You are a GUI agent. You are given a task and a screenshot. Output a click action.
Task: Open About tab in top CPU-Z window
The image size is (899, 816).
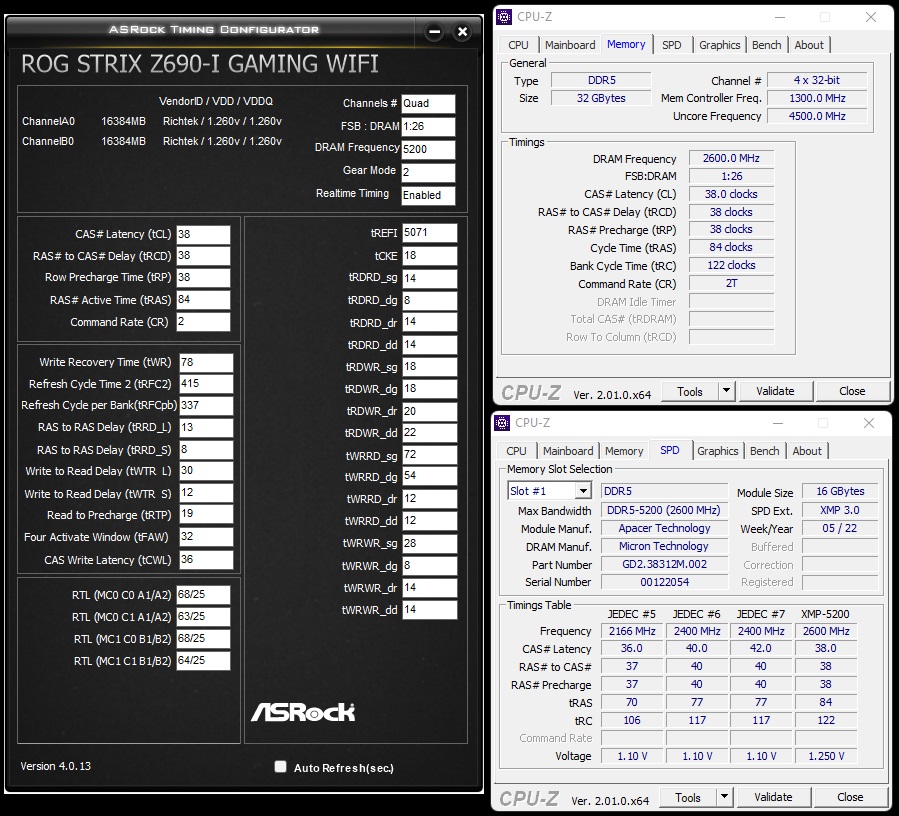pyautogui.click(x=808, y=45)
